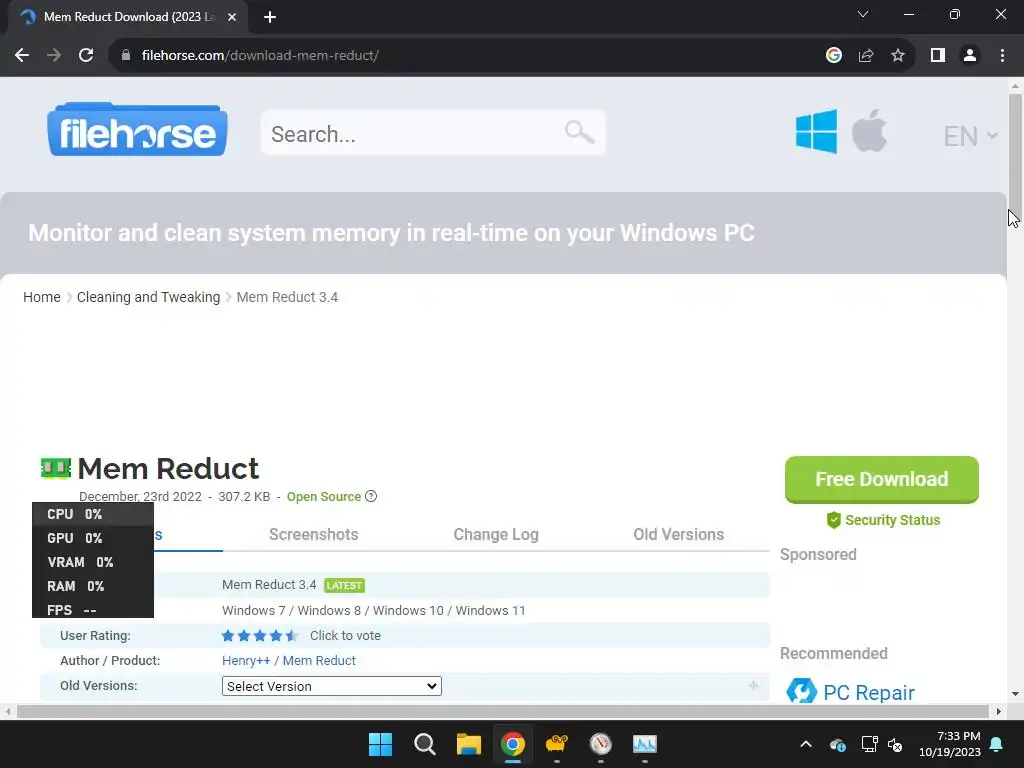Switch to Windows software section icon
Screen dimensions: 1024x768
tap(816, 131)
